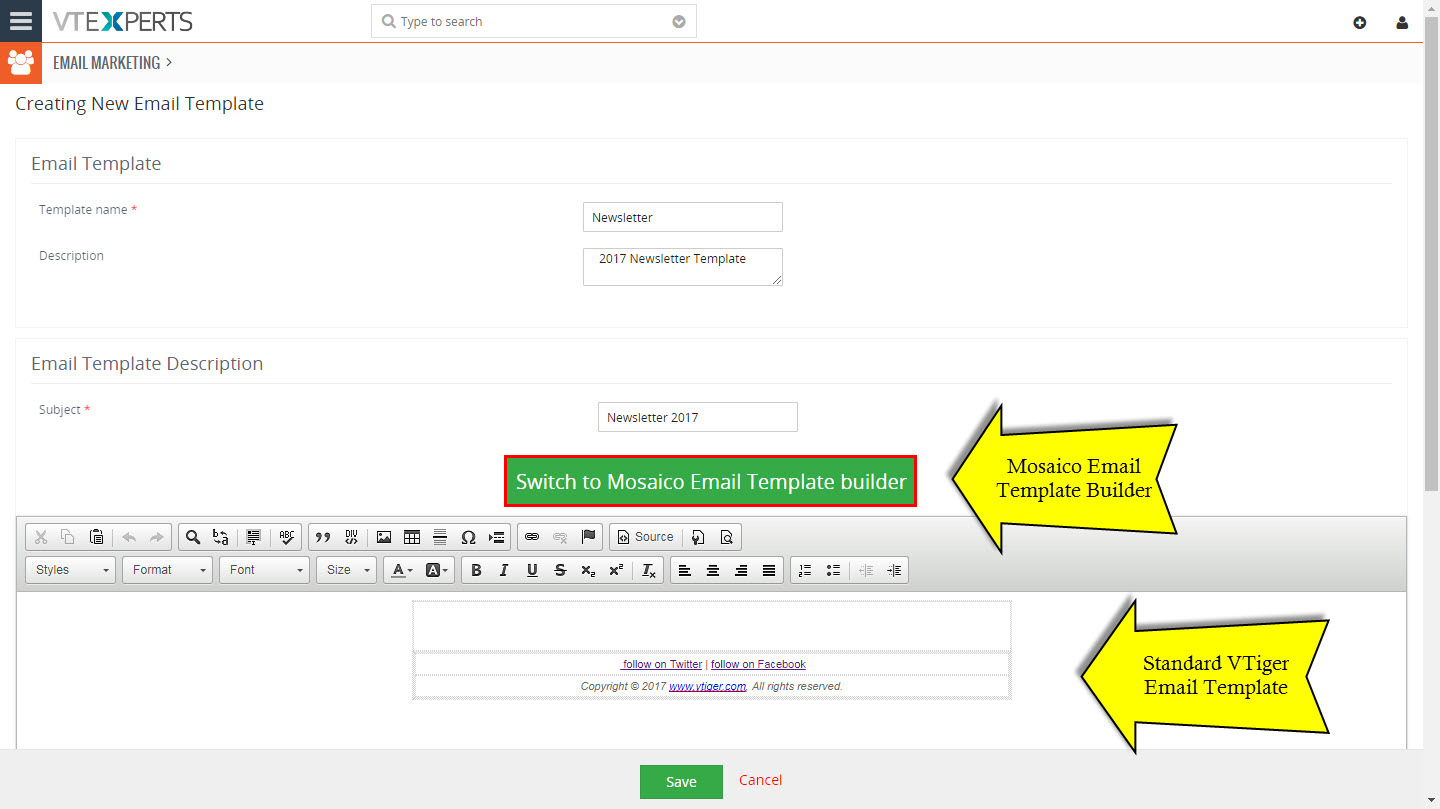
Task: Focus the Type to search box
Action: pyautogui.click(x=534, y=22)
